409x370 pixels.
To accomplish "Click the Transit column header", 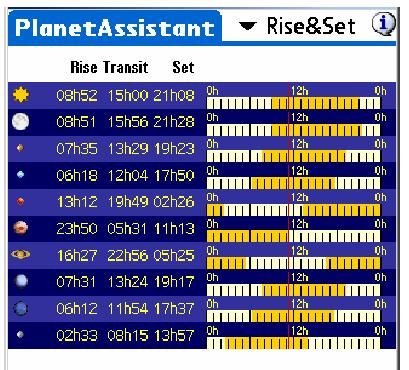I will [125, 67].
